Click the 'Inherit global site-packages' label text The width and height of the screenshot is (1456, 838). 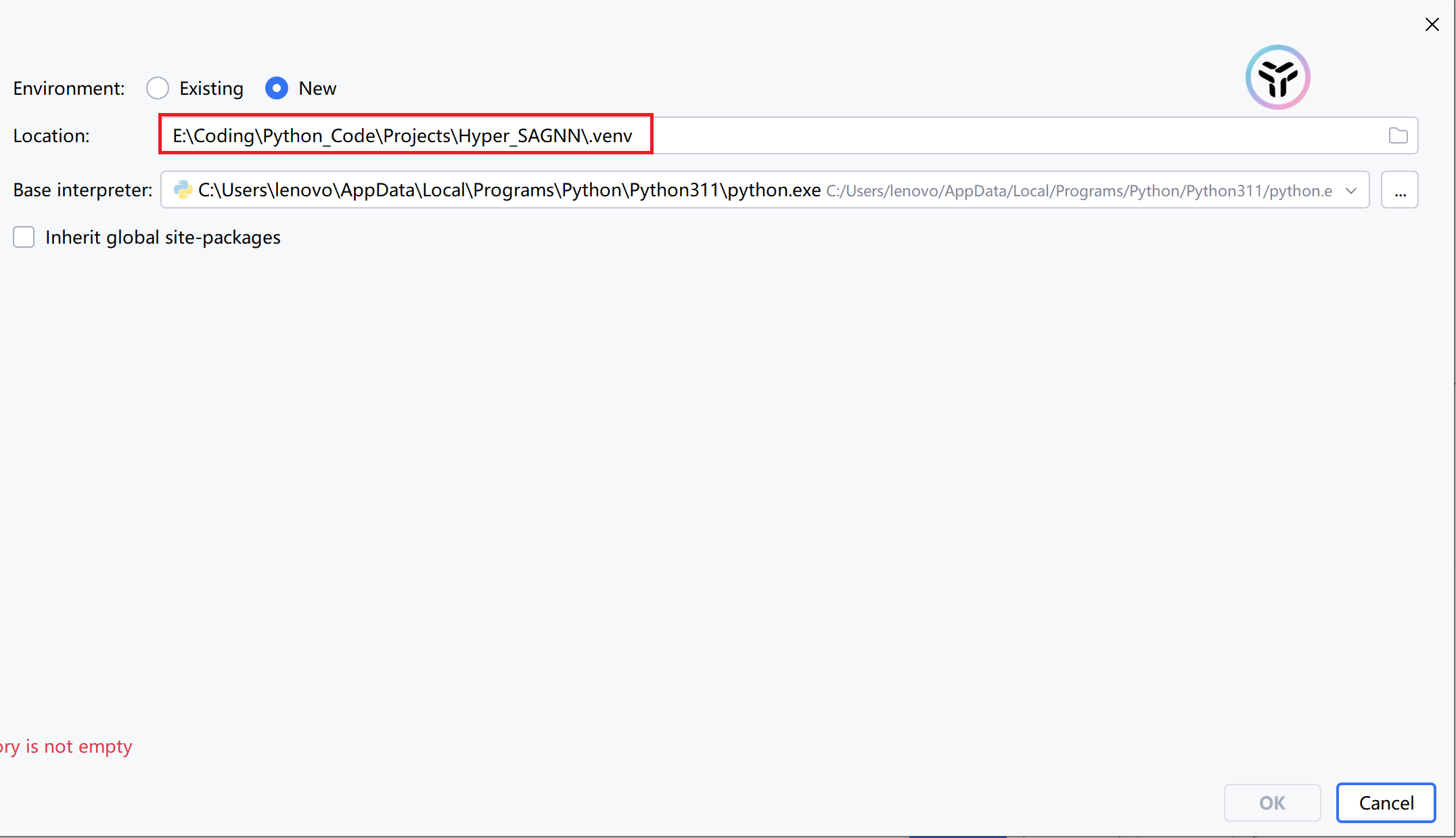[162, 238]
